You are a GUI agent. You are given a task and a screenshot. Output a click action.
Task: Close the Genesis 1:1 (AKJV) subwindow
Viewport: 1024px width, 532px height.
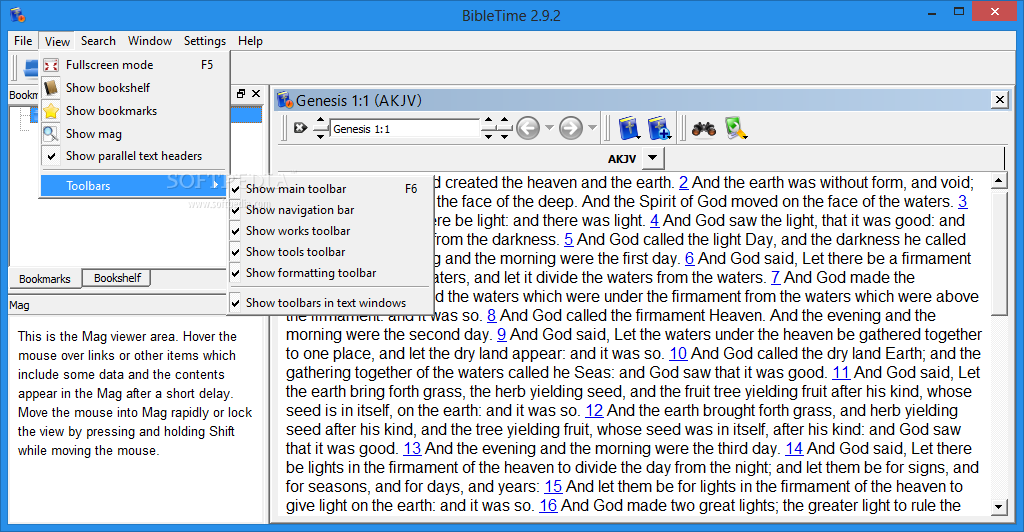[999, 99]
